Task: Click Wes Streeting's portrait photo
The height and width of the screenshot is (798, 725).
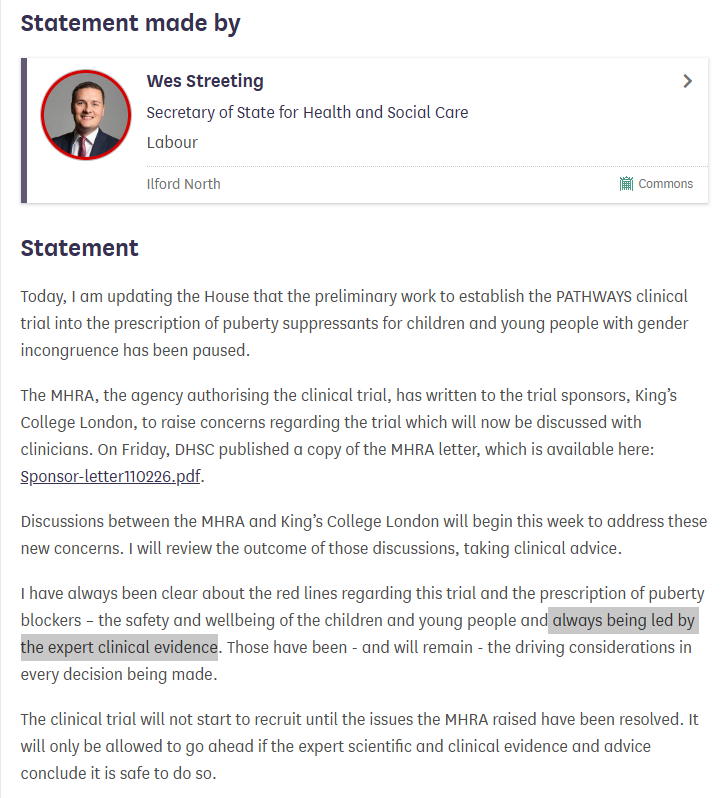Action: click(86, 115)
